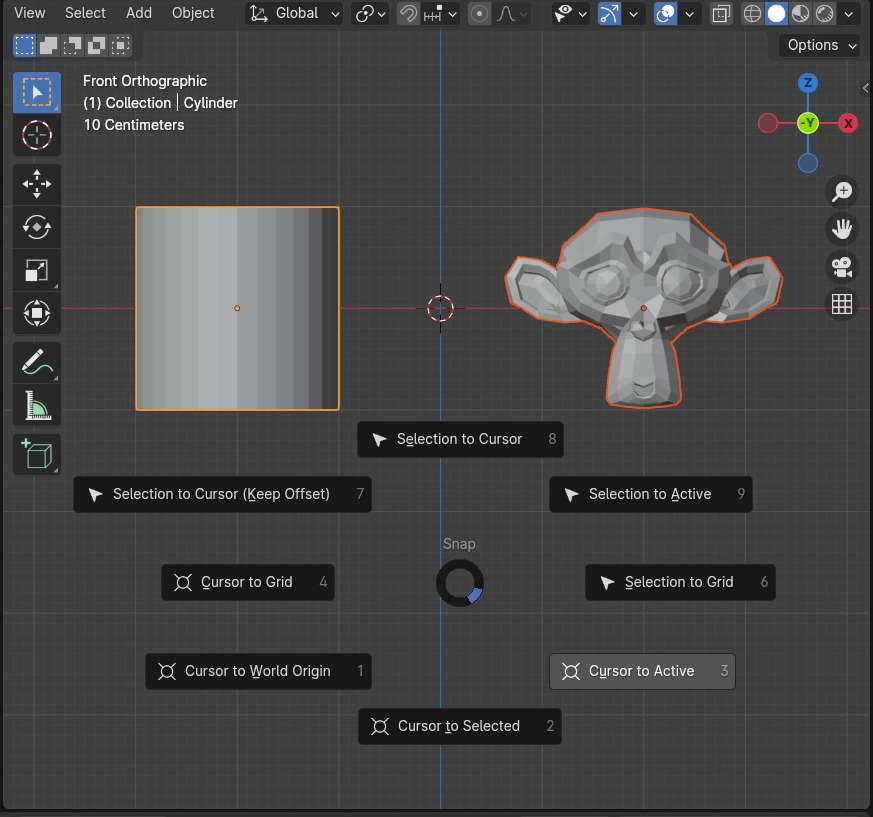Expand gizmo options arrow
This screenshot has width=873, height=817.
tap(634, 13)
